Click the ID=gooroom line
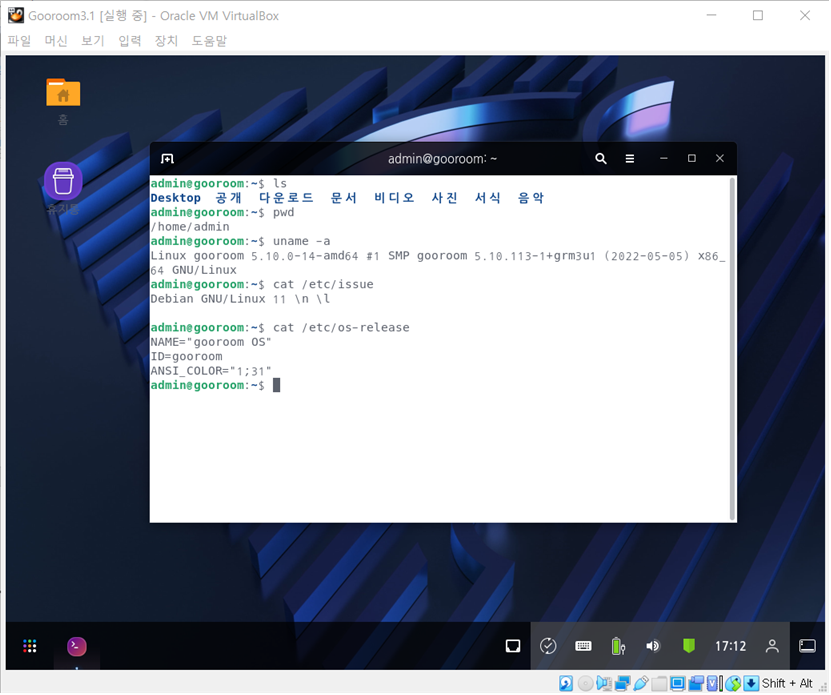Image resolution: width=831 pixels, height=695 pixels. tap(187, 357)
